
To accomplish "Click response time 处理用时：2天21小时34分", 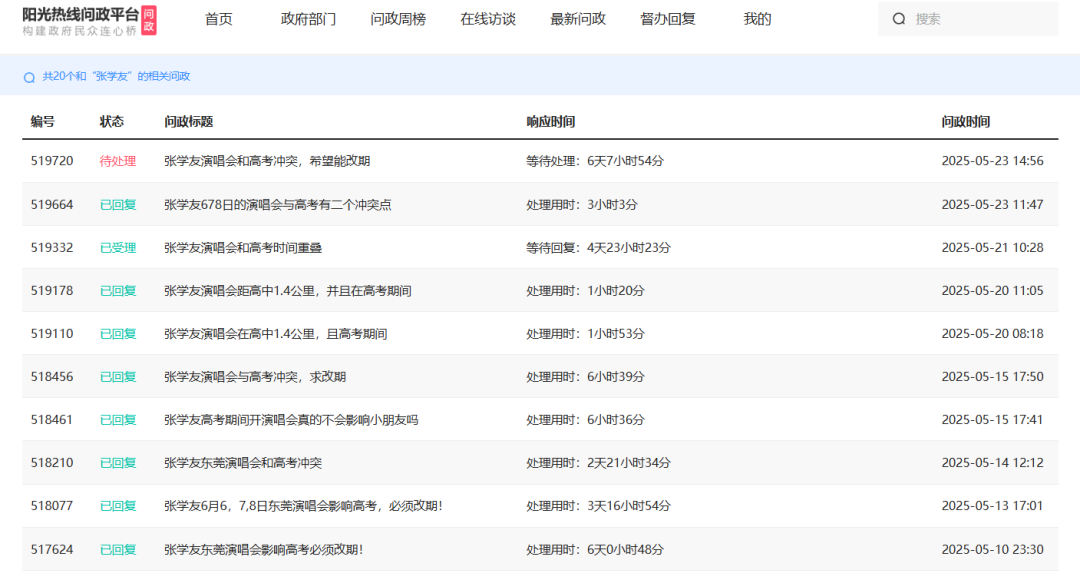I will (599, 463).
